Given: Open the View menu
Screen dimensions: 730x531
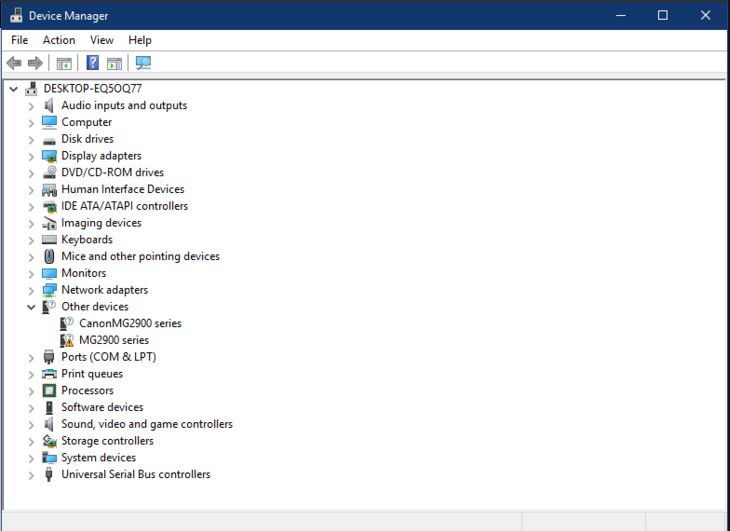Looking at the screenshot, I should [102, 40].
